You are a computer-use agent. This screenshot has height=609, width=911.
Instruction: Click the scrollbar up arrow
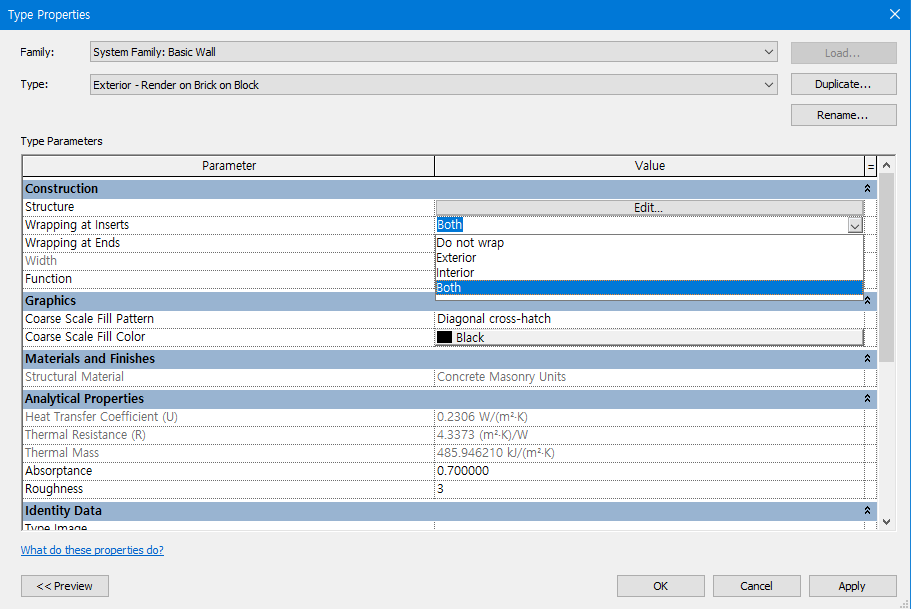[887, 165]
